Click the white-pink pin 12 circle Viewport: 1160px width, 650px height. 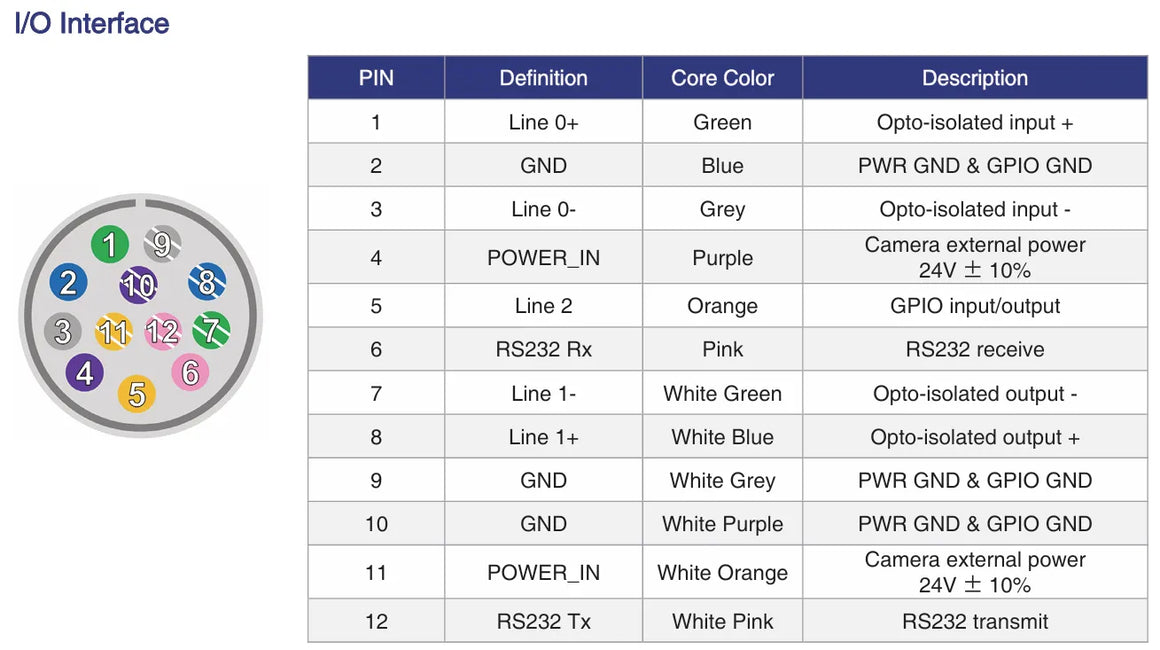pyautogui.click(x=162, y=331)
